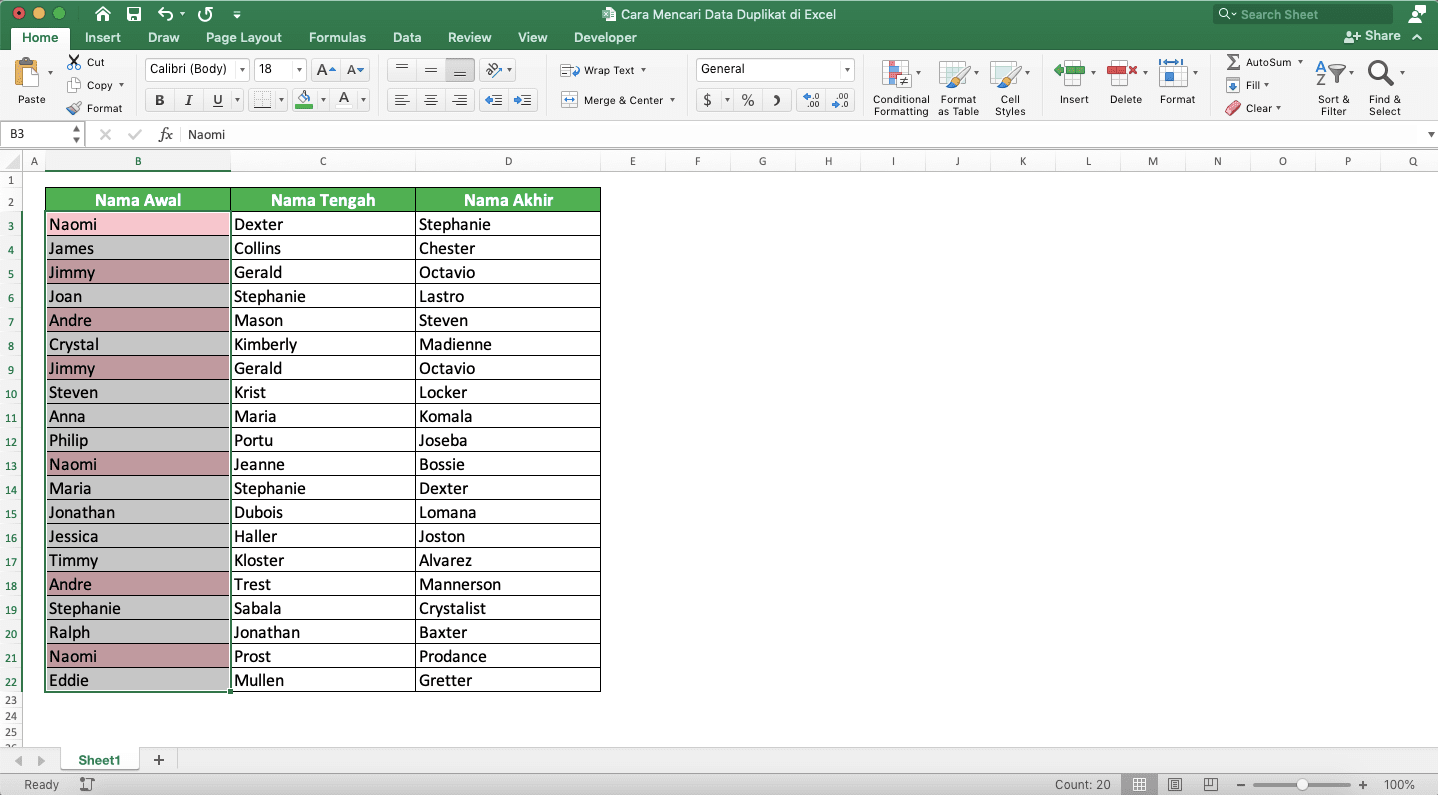Click the Save disk icon in the title bar
The width and height of the screenshot is (1438, 795).
coord(134,14)
